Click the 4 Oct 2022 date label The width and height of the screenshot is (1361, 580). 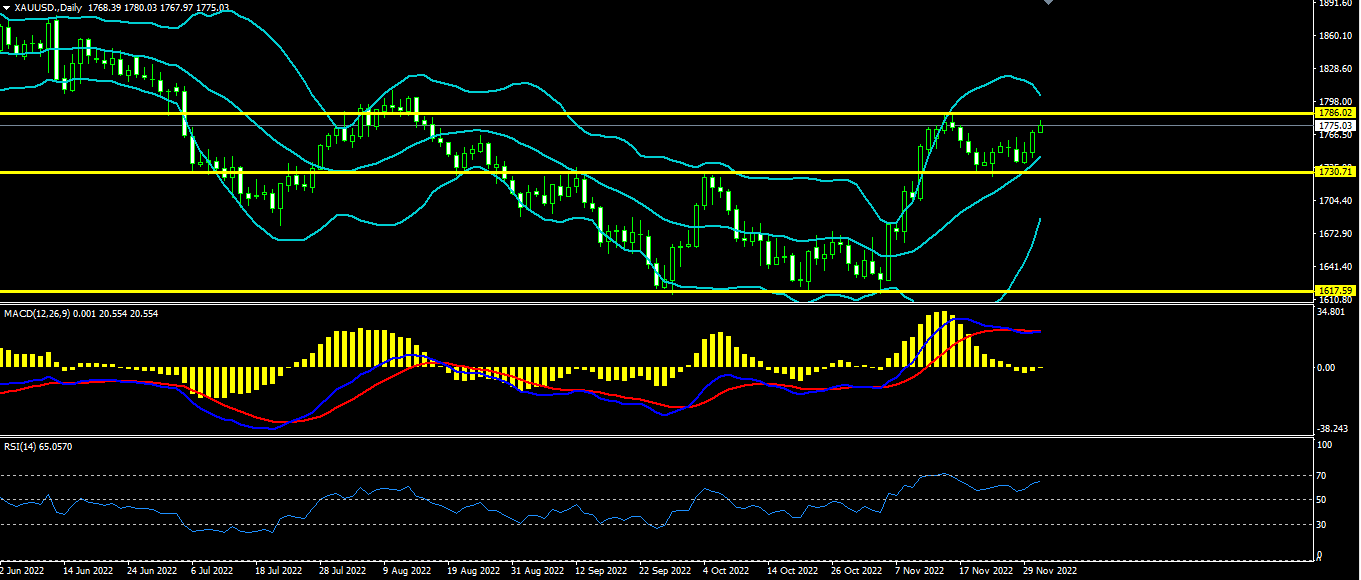(x=724, y=572)
